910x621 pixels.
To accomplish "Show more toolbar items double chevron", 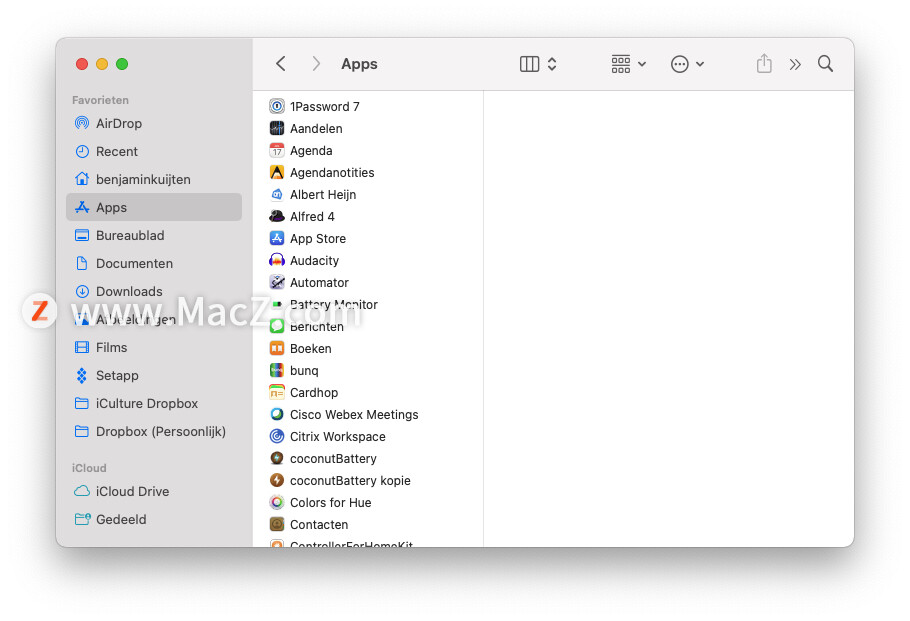I will click(x=795, y=64).
